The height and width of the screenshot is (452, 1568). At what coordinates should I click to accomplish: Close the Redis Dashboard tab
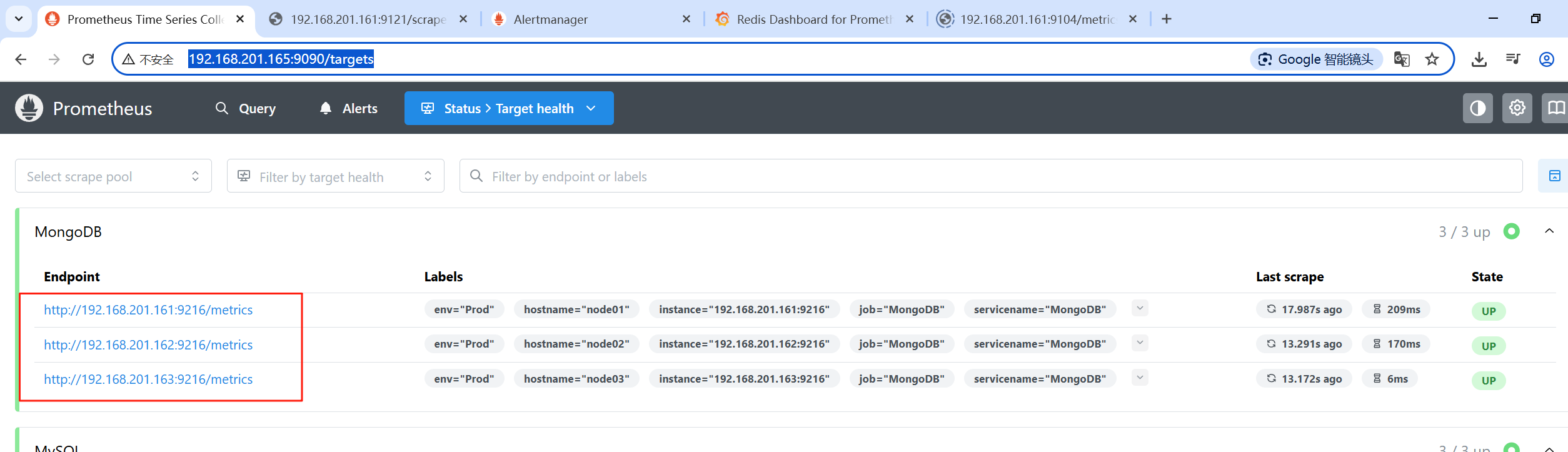910,19
